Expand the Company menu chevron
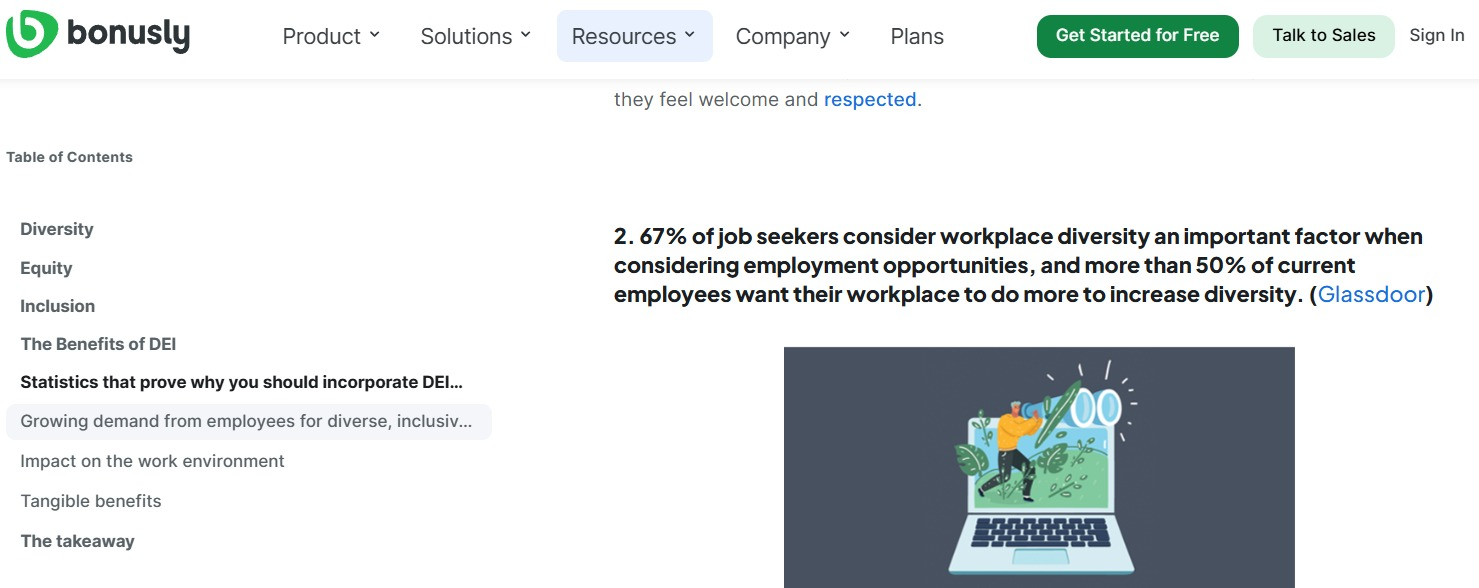The height and width of the screenshot is (588, 1479). [844, 35]
